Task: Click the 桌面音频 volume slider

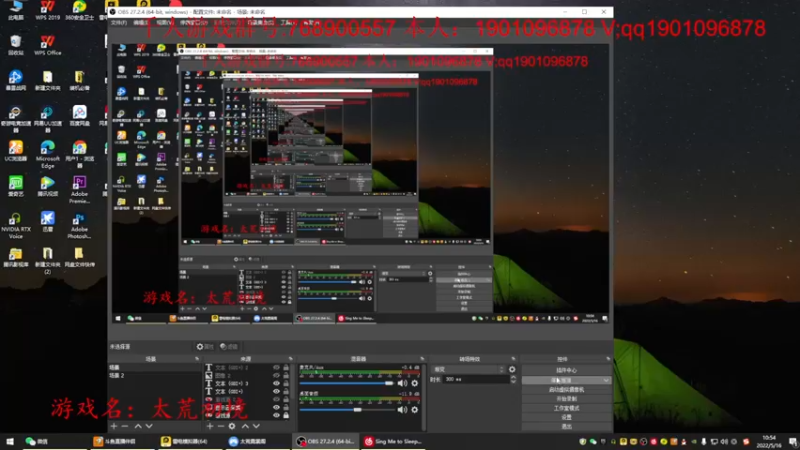Action: coord(346,409)
